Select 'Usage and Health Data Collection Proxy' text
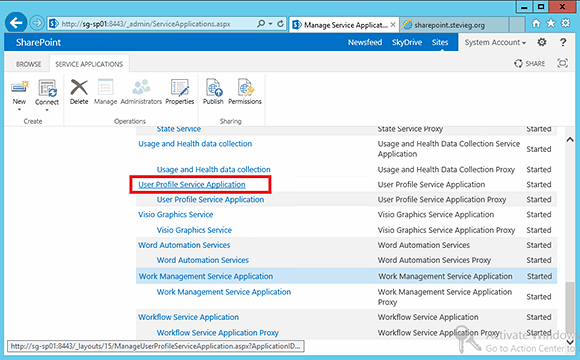Image resolution: width=580 pixels, height=360 pixels. tap(446, 169)
